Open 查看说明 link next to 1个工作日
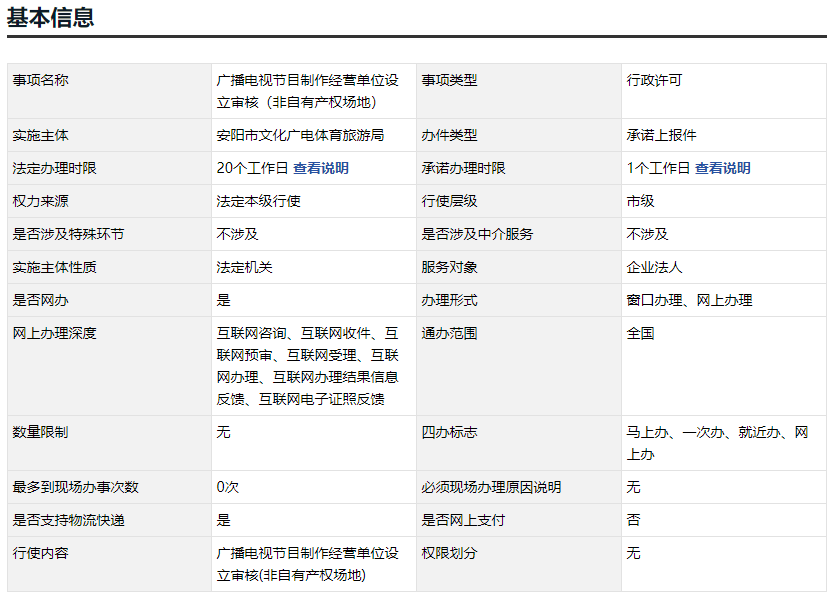This screenshot has height=594, width=837. 722,168
